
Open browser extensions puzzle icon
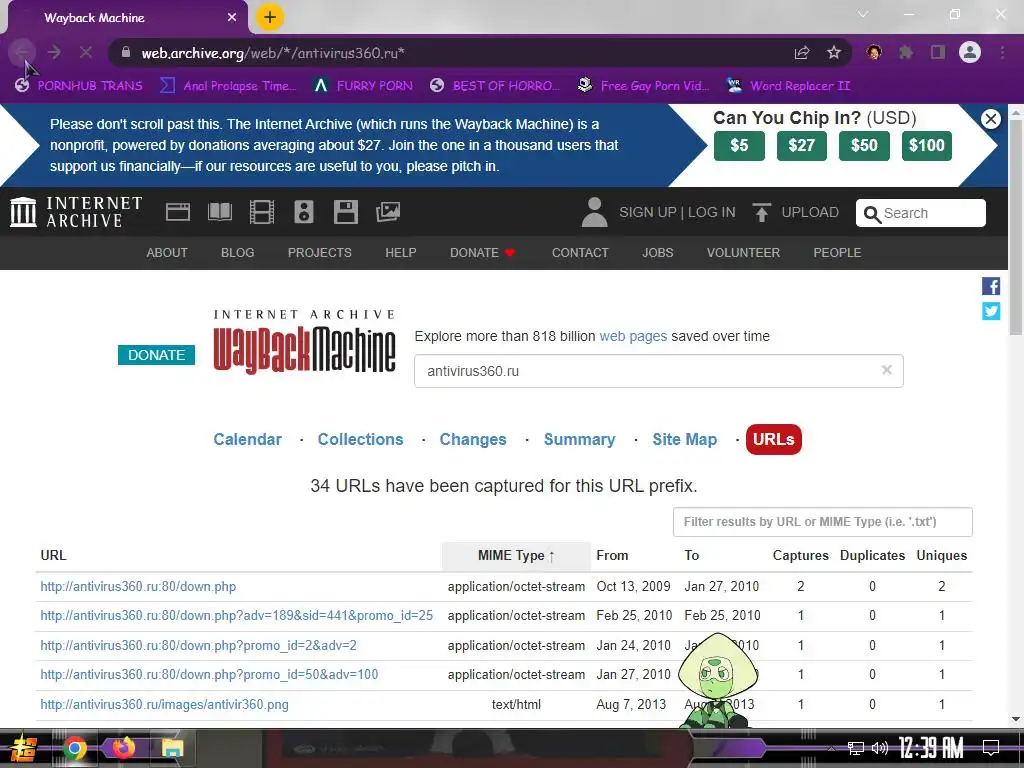tap(906, 52)
